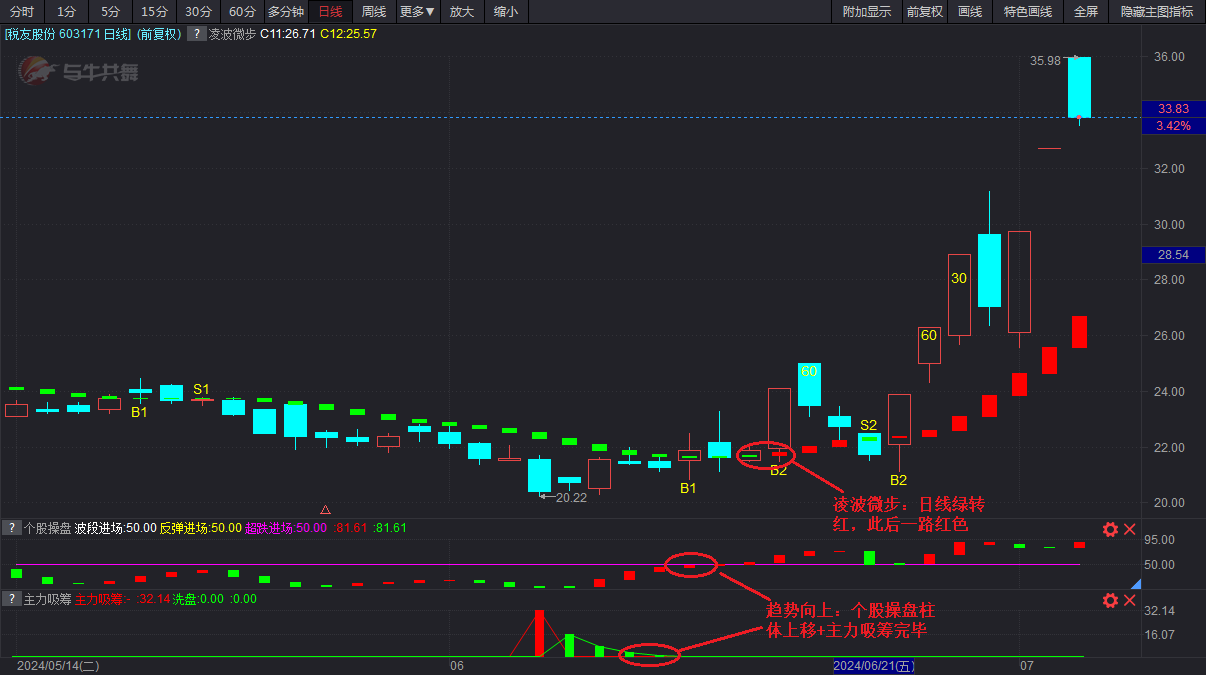Toggle 前复权 in the top toolbar
The height and width of the screenshot is (675, 1206).
pyautogui.click(x=925, y=12)
